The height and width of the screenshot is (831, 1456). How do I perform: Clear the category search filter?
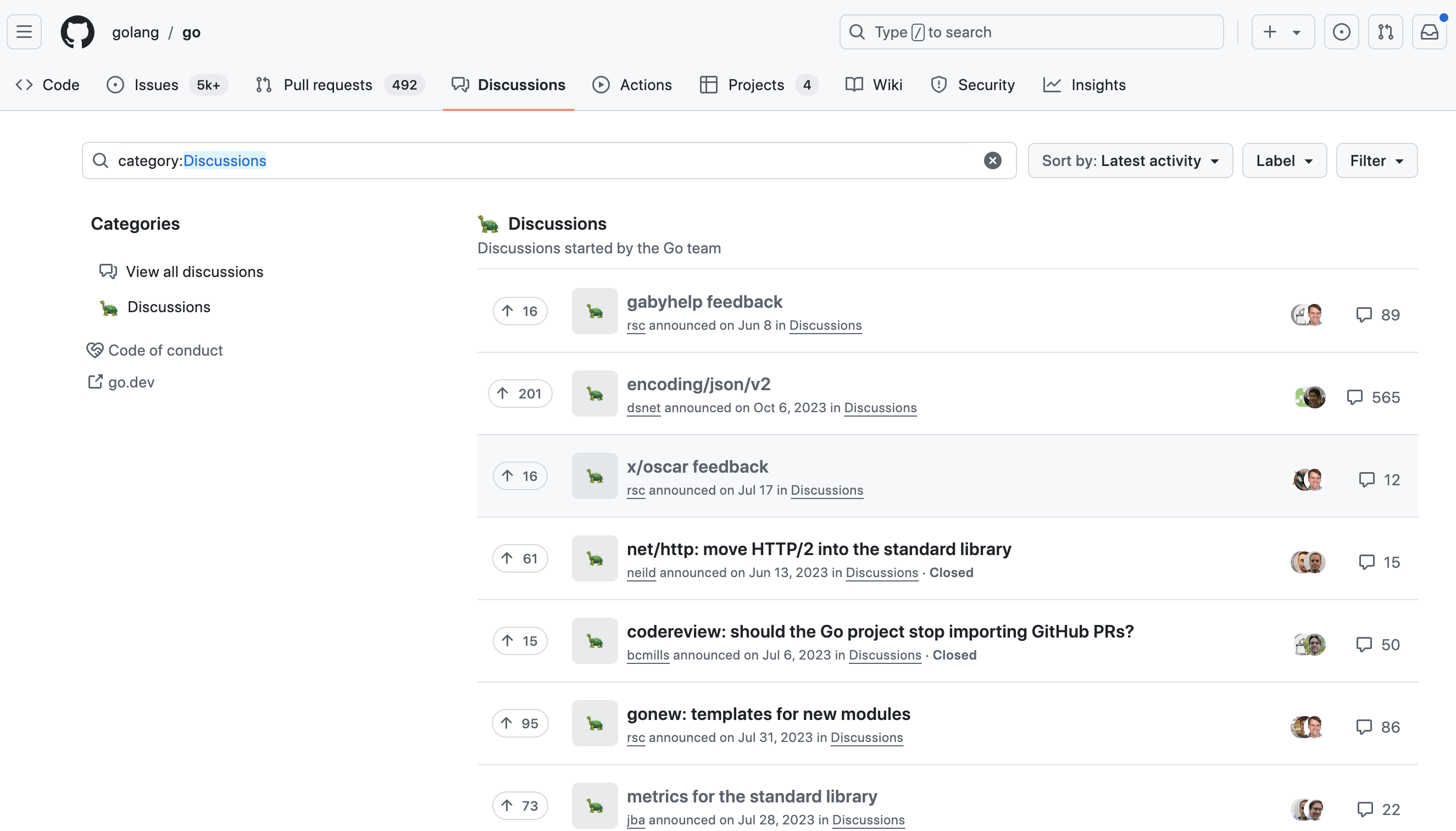click(993, 160)
